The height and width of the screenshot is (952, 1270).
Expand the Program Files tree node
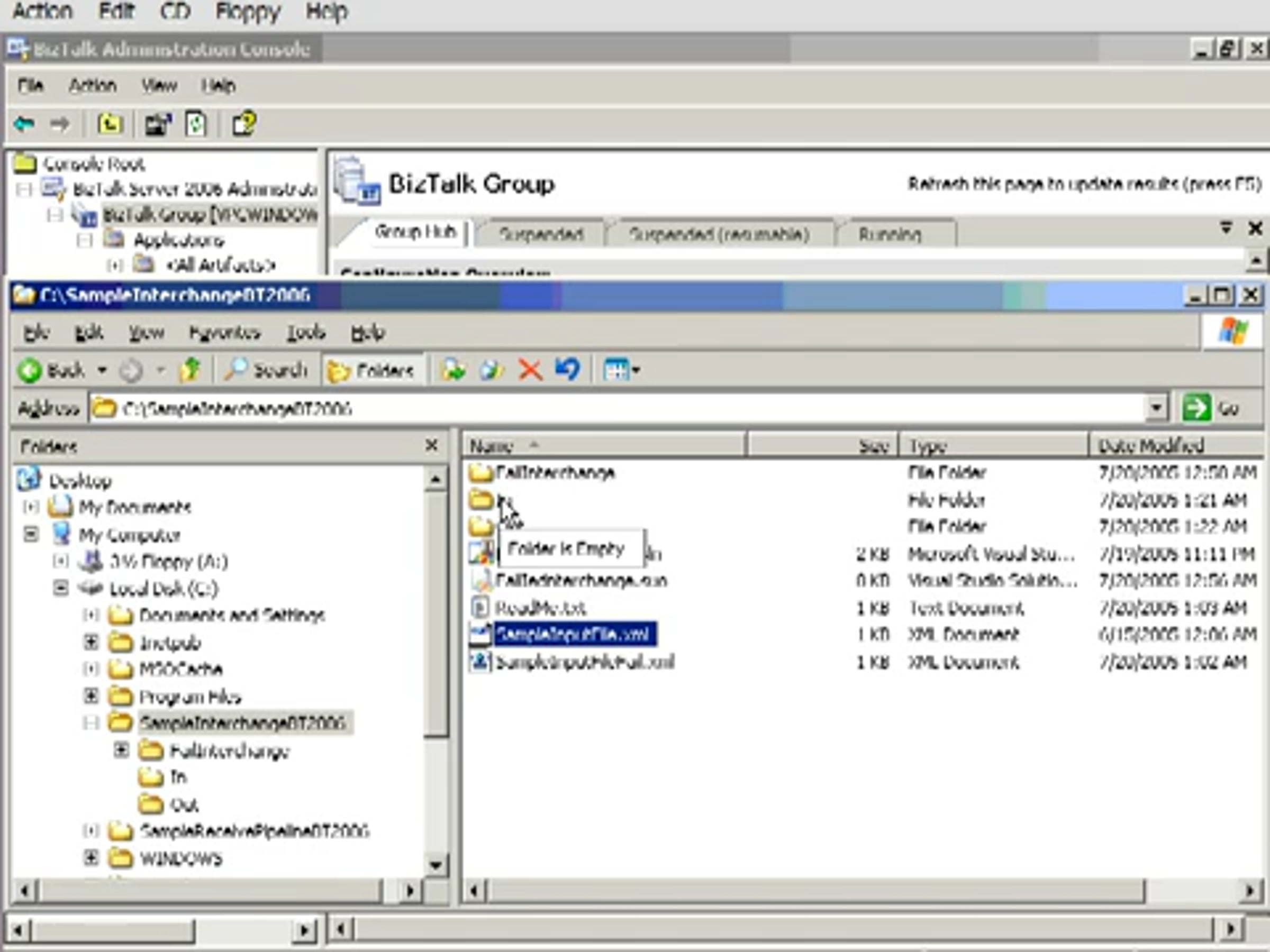(x=90, y=696)
